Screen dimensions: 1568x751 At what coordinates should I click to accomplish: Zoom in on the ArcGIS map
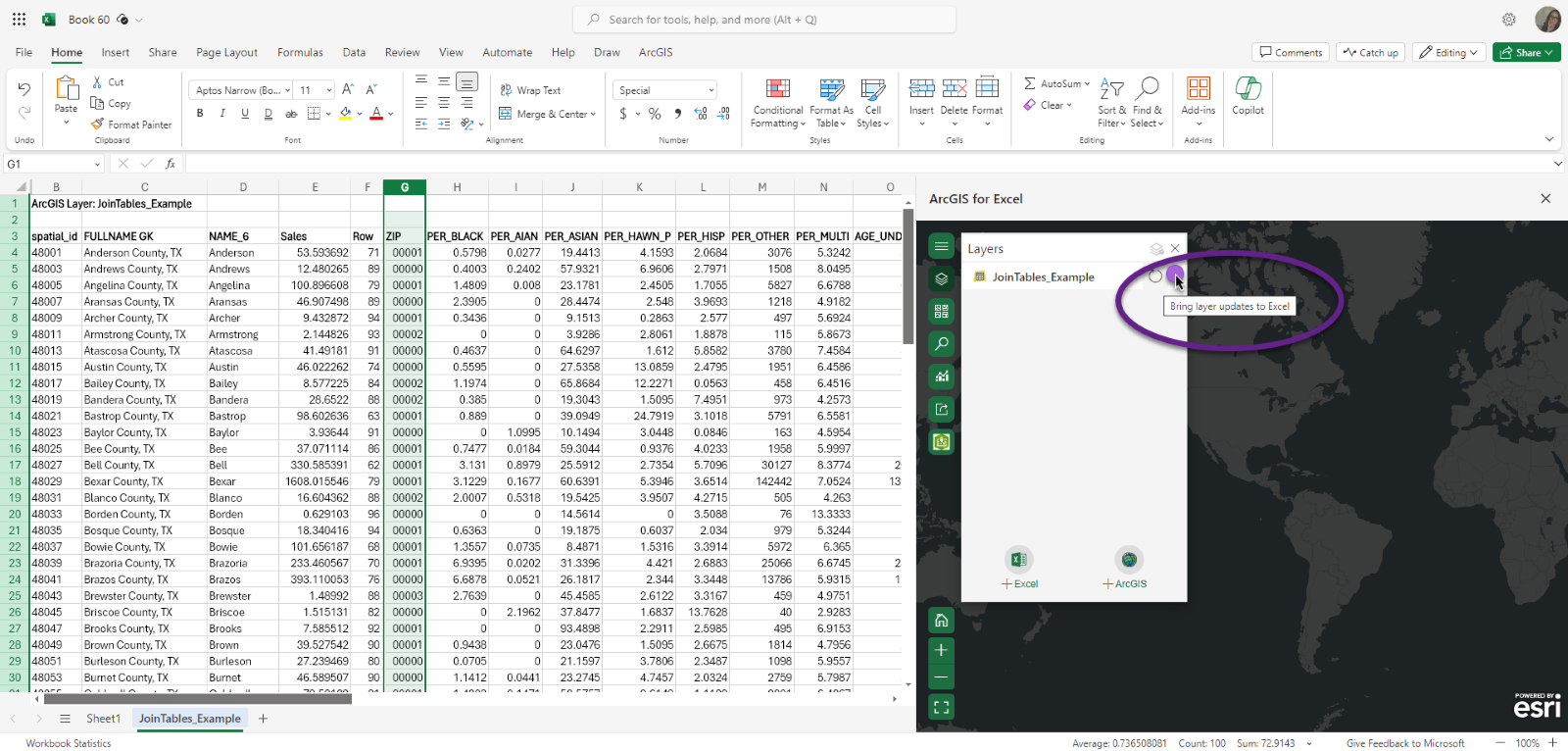click(x=942, y=650)
